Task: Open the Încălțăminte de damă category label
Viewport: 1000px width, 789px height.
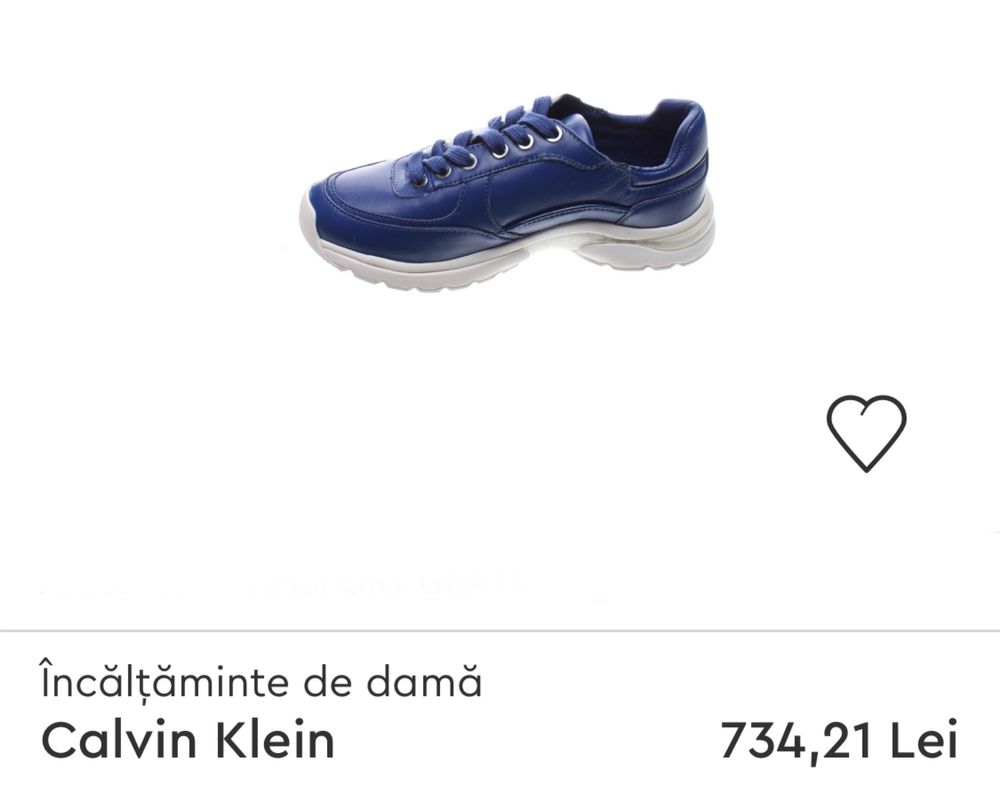Action: (261, 681)
